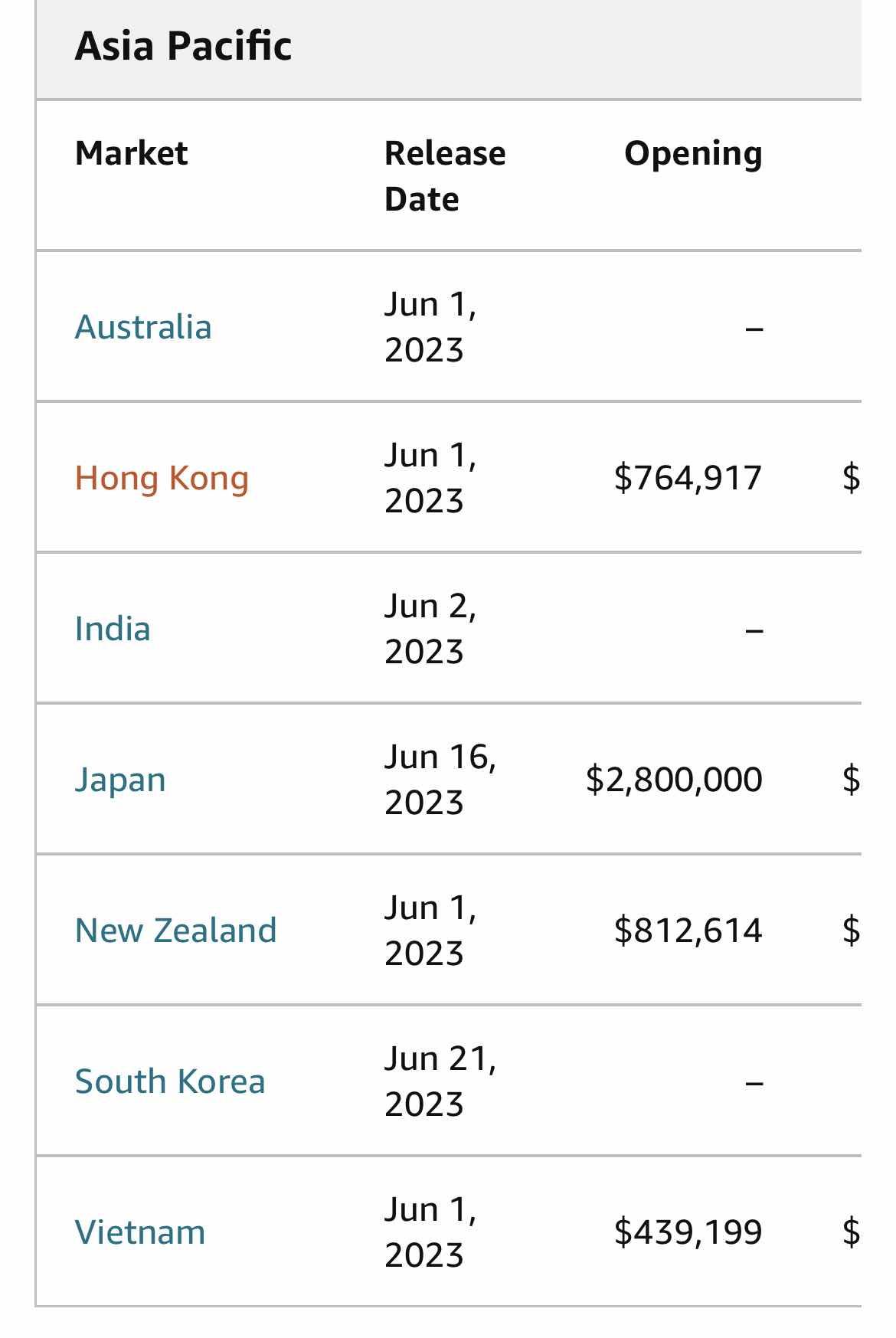Image resolution: width=896 pixels, height=1338 pixels.
Task: Click the South Korea market link
Action: point(170,1081)
